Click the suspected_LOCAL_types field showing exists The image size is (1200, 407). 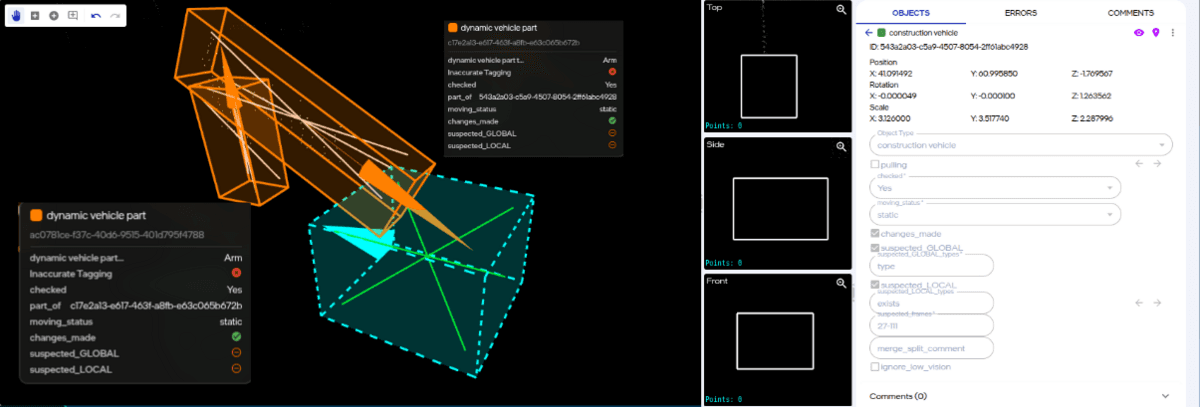931,303
